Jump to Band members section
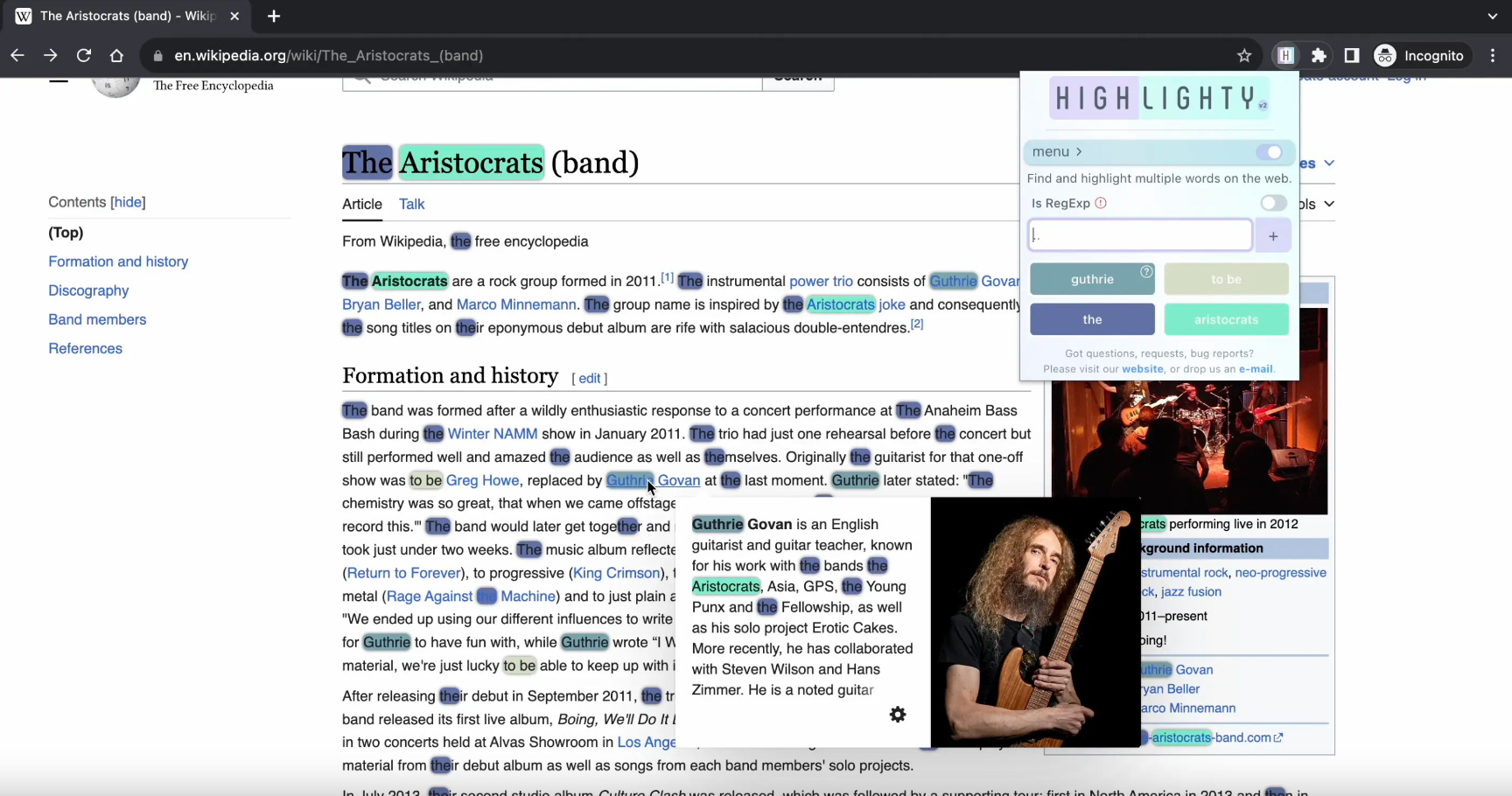 tap(97, 319)
